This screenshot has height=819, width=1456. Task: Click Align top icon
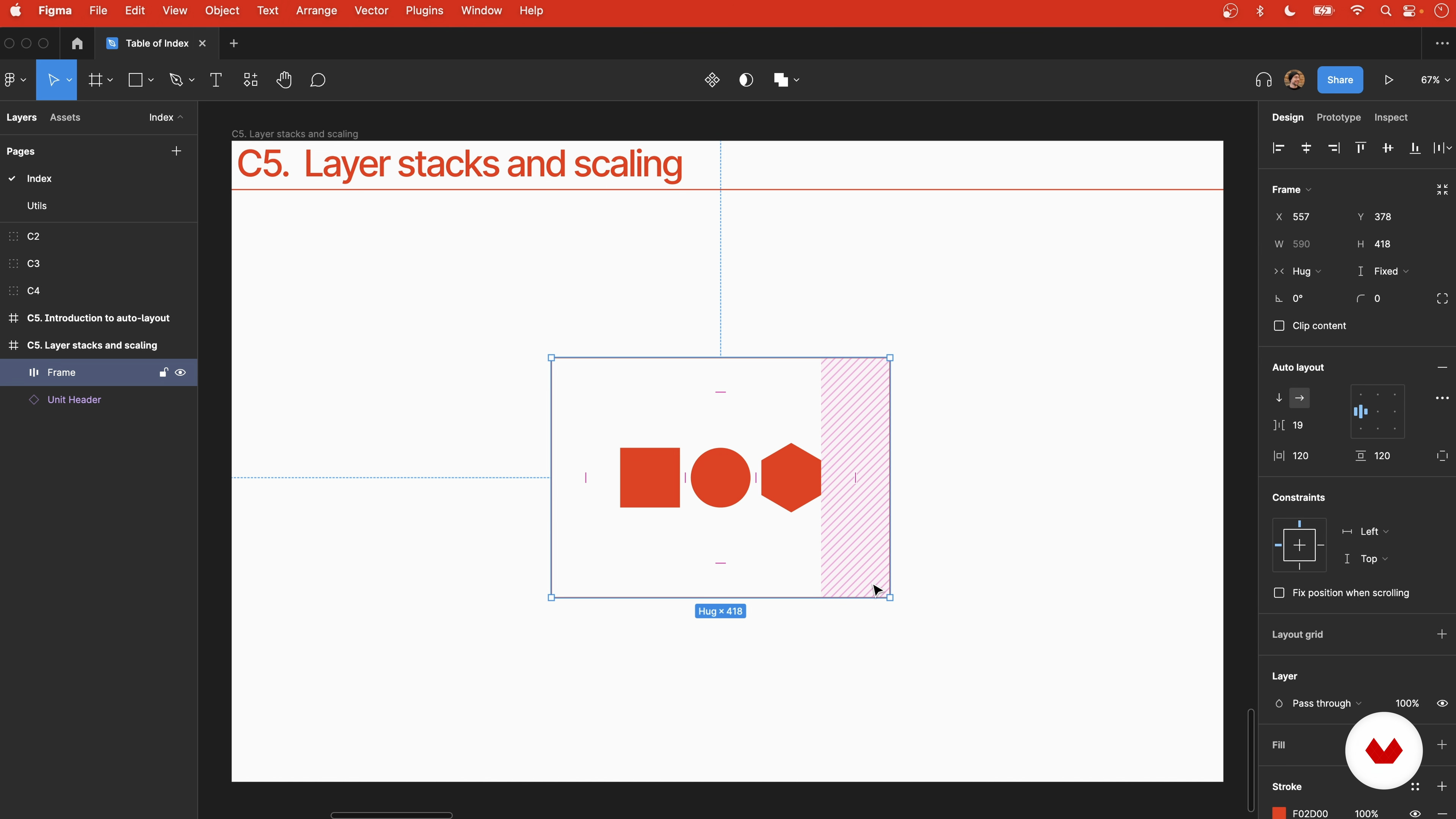(1360, 148)
